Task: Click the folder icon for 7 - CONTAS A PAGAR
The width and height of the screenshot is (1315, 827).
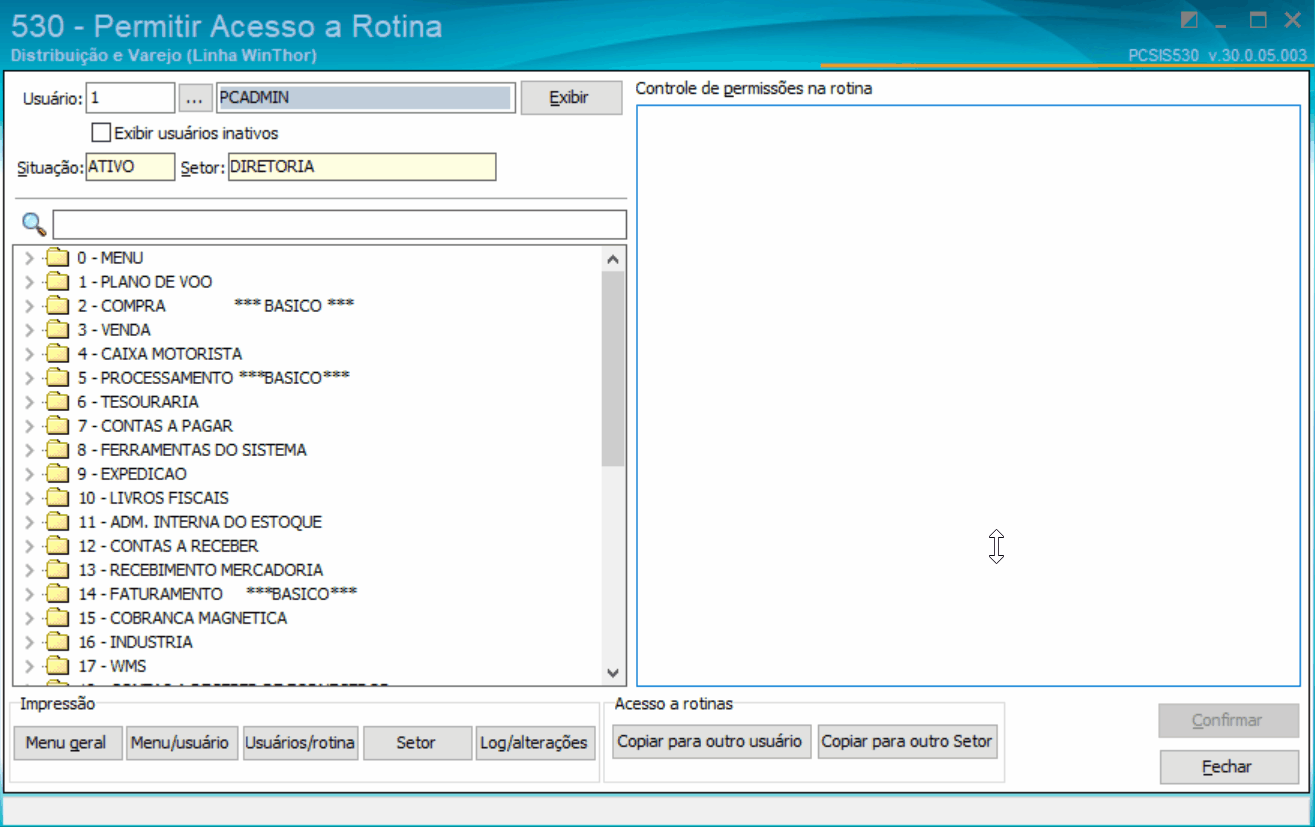Action: point(58,426)
